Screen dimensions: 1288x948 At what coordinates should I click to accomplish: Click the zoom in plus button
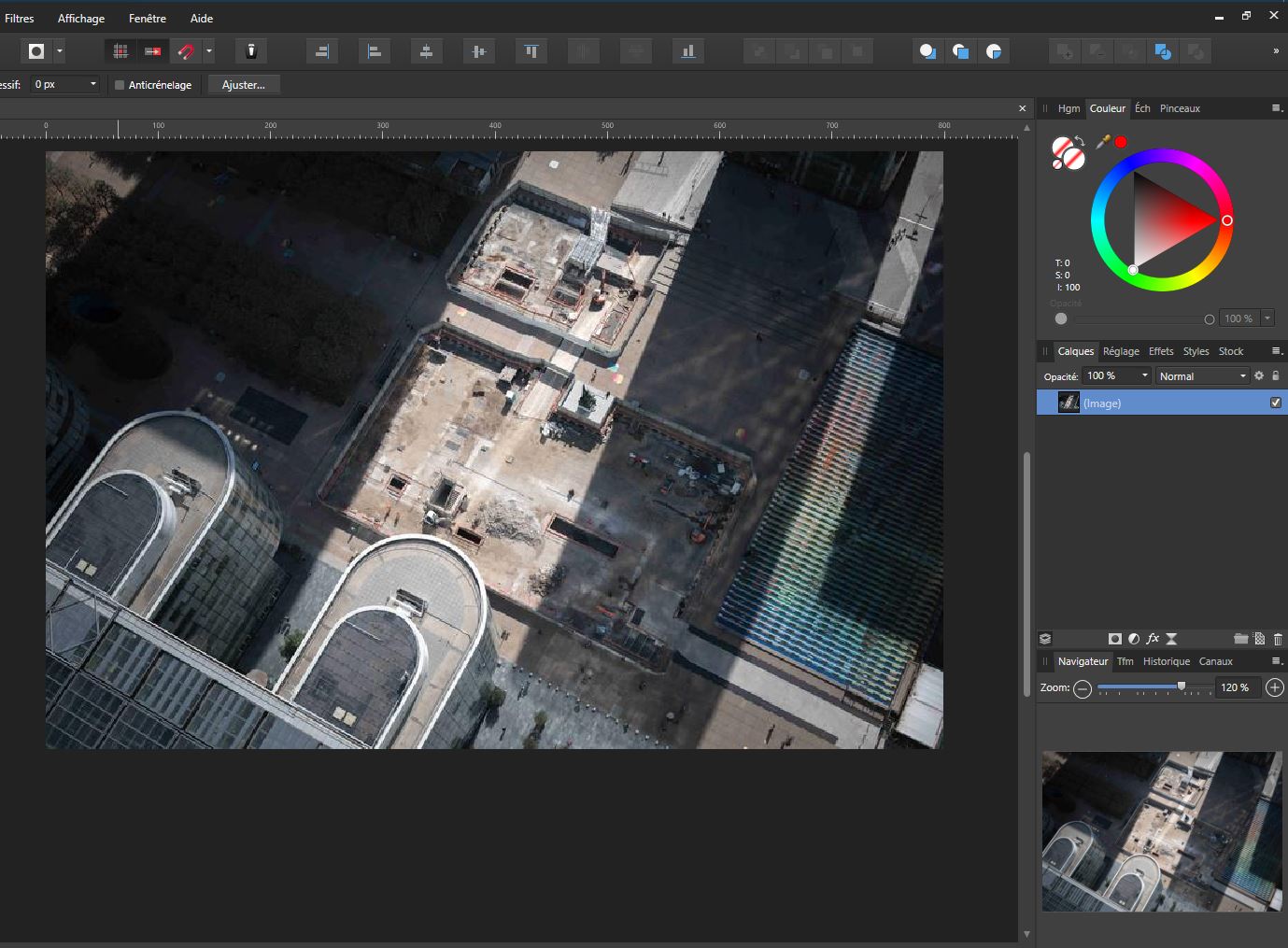pos(1274,687)
